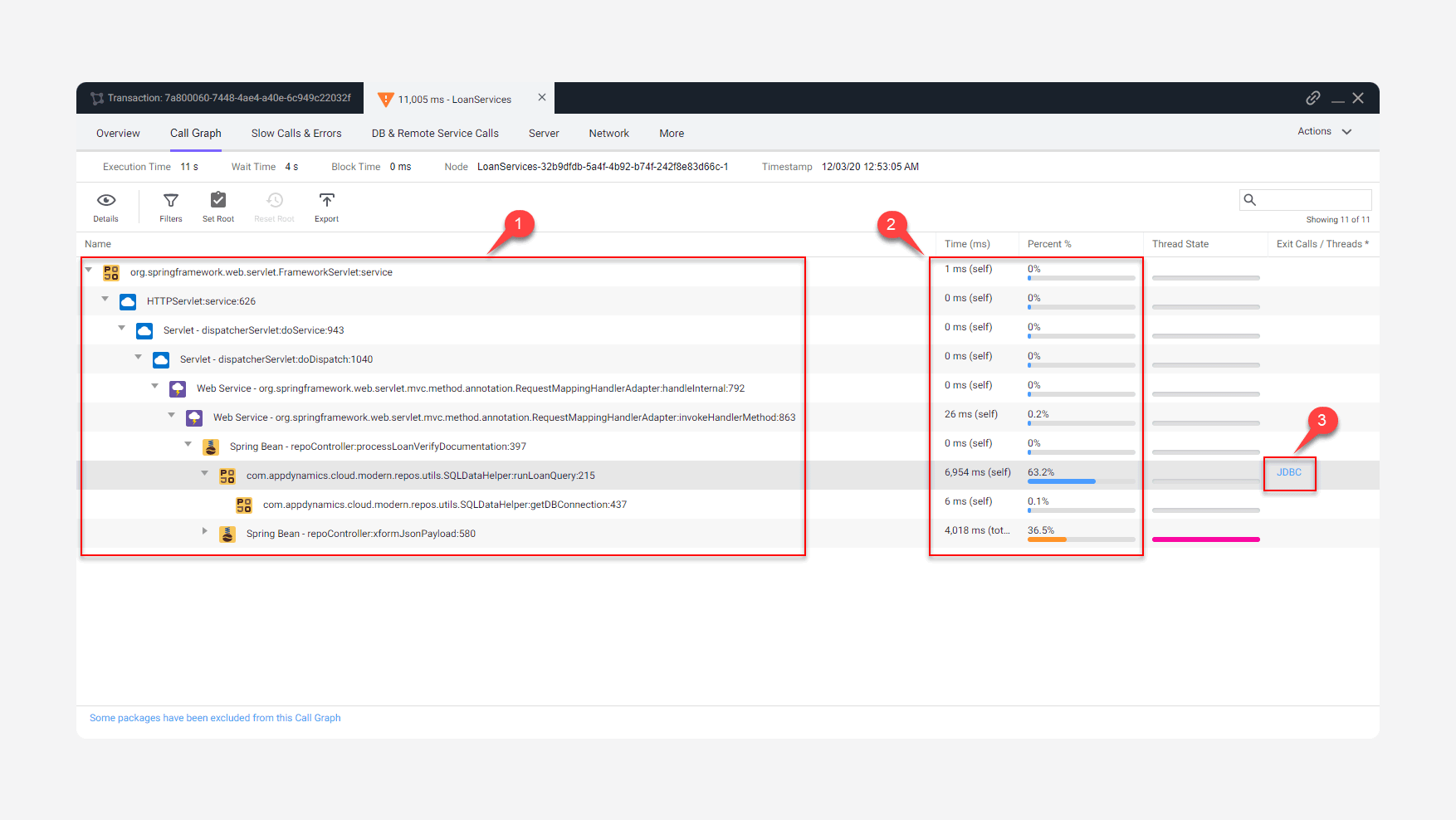Click the excluded packages notice link
The width and height of the screenshot is (1456, 820).
pos(215,717)
